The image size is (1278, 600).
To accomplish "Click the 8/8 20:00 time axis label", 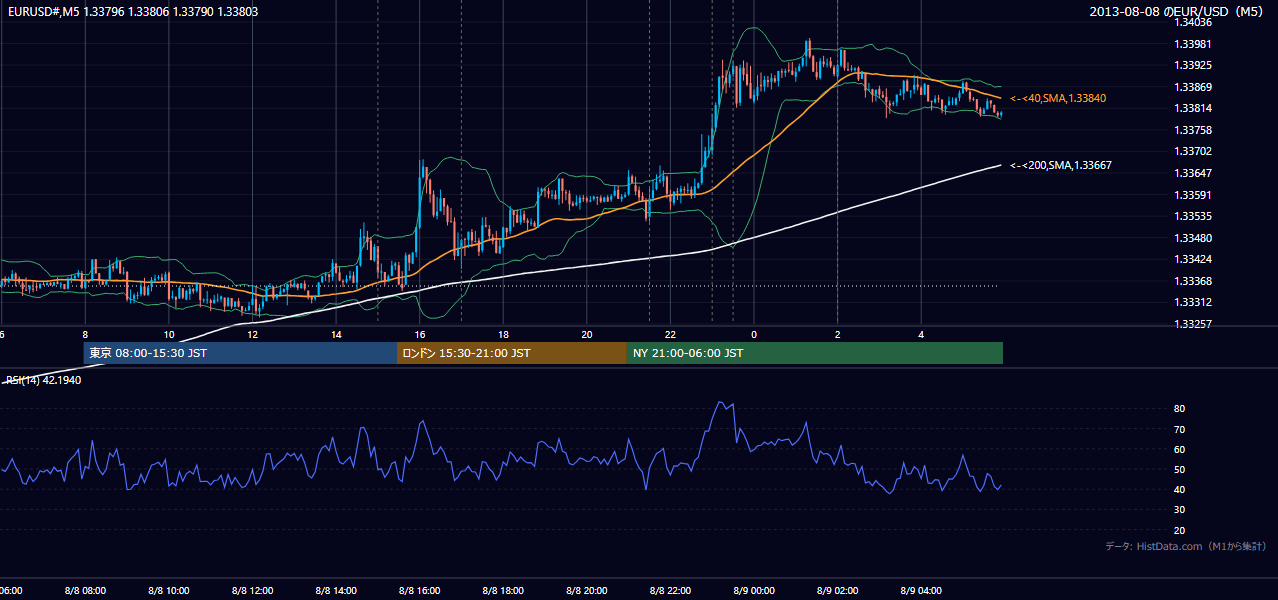I will click(x=587, y=590).
